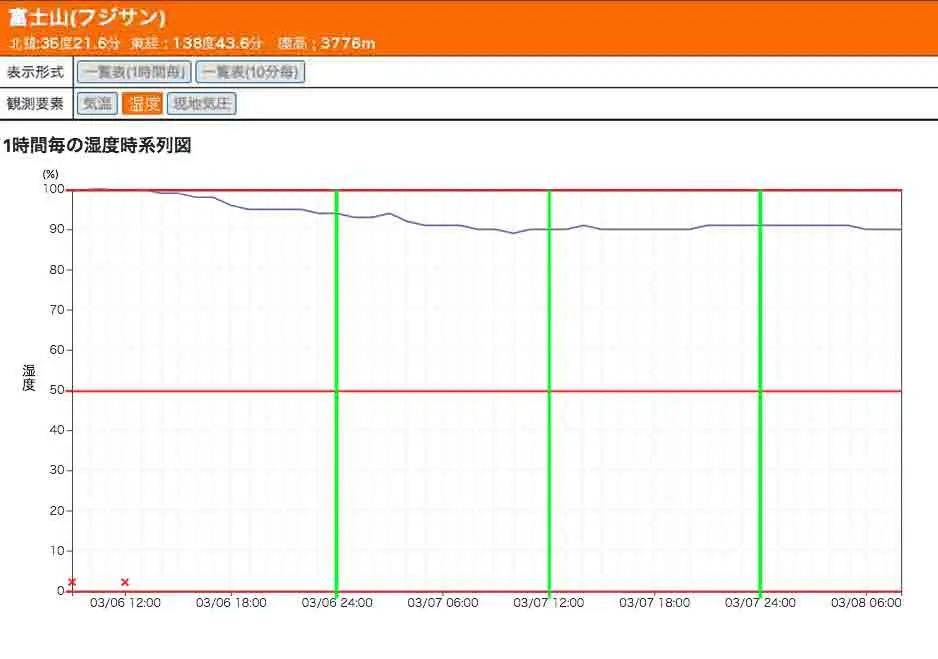
Task: Click the humidity curve near 03/07 18:00
Action: [x=654, y=229]
